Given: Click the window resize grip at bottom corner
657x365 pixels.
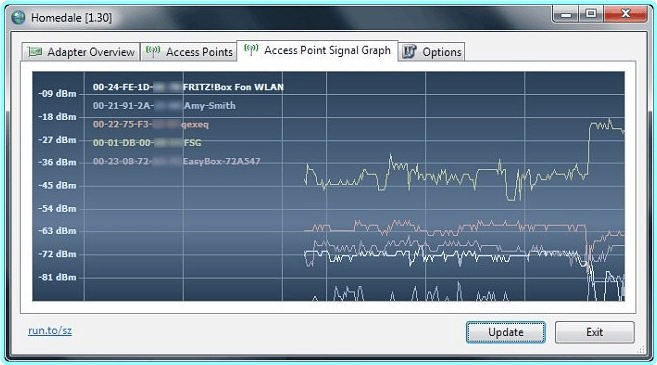Looking at the screenshot, I should [641, 349].
